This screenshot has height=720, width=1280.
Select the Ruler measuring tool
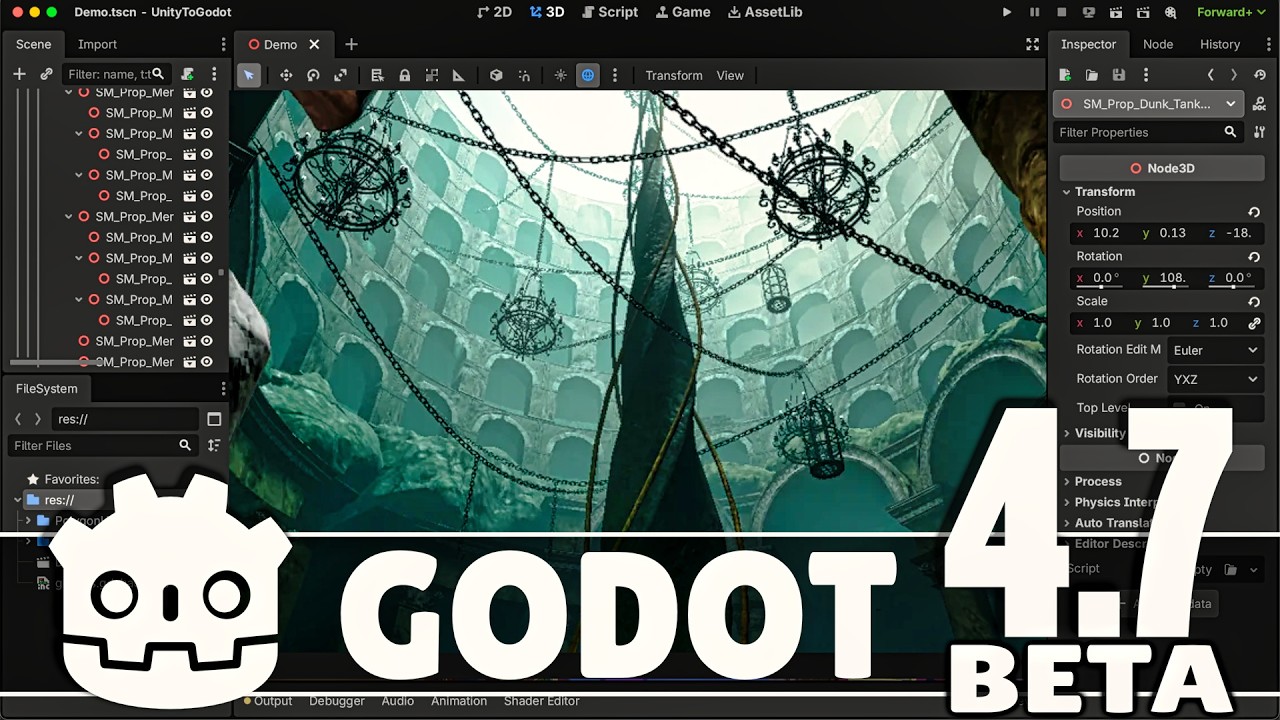click(459, 75)
